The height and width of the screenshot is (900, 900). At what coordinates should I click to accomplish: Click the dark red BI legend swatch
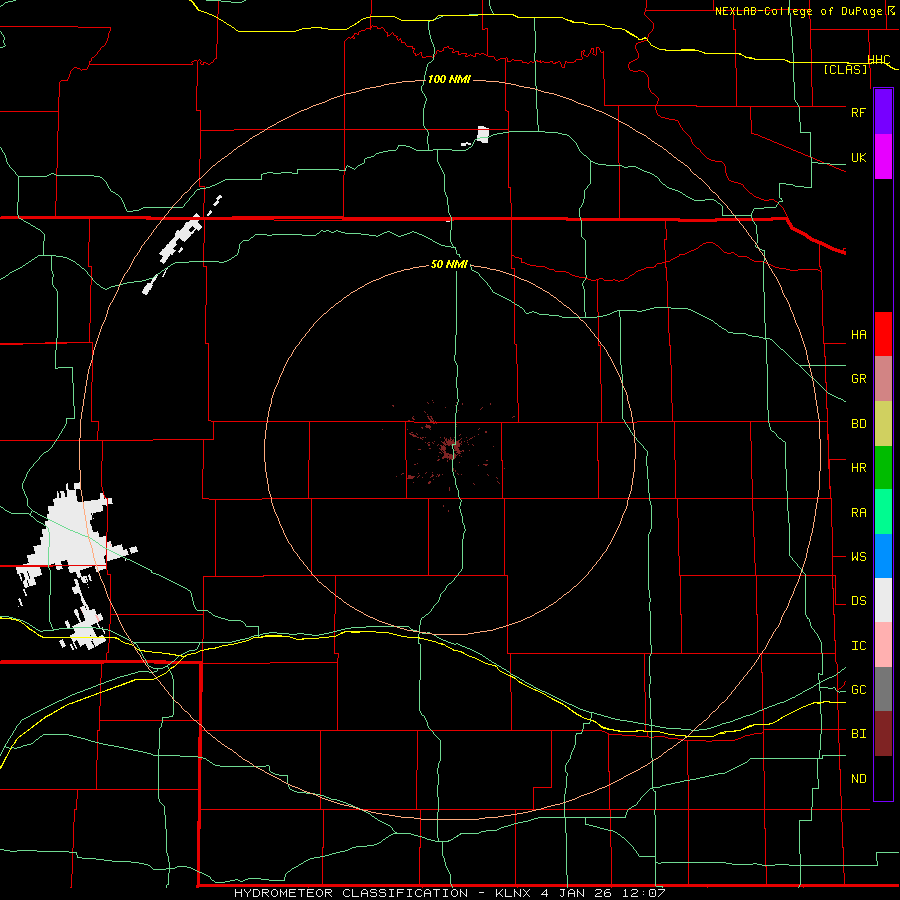(883, 734)
